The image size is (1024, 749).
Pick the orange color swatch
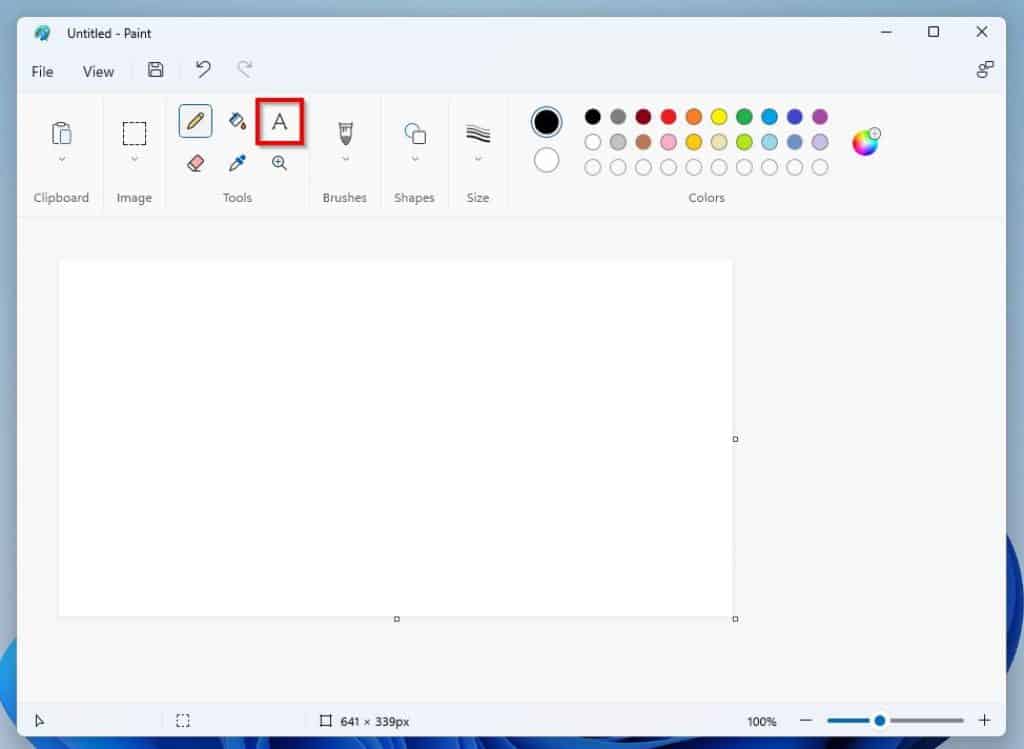[694, 116]
